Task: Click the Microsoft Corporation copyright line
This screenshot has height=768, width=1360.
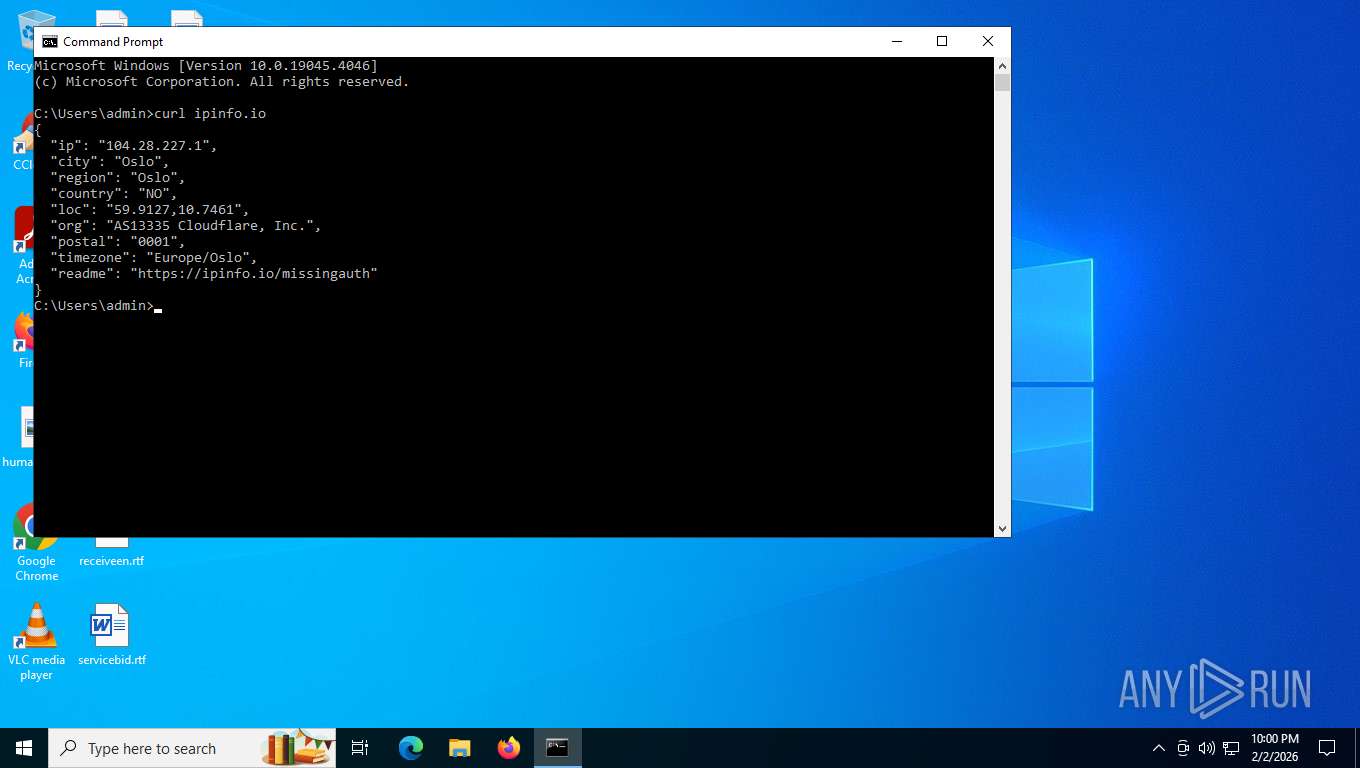Action: coord(222,82)
